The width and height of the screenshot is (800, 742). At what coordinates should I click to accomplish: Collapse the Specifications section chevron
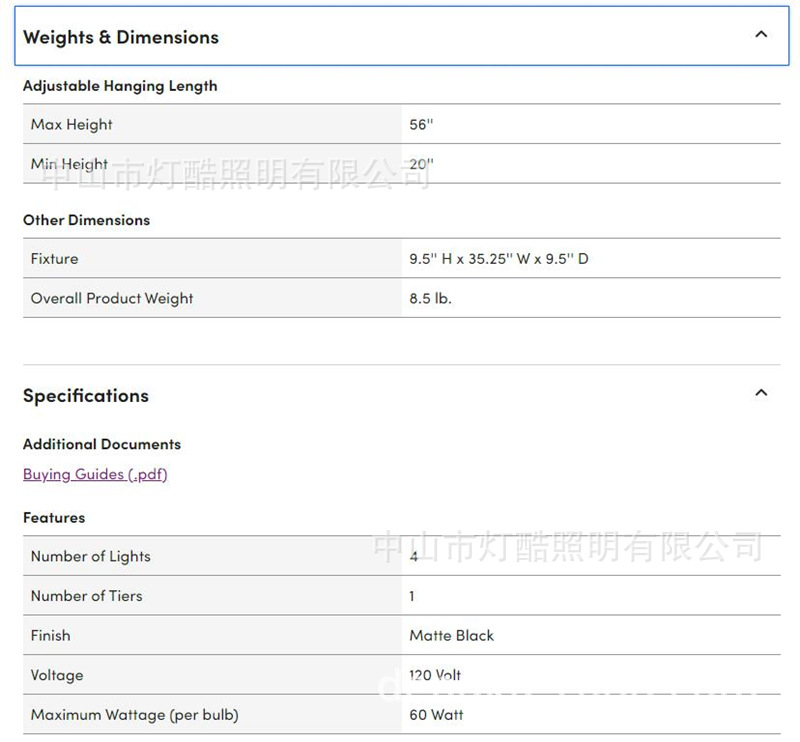[761, 393]
